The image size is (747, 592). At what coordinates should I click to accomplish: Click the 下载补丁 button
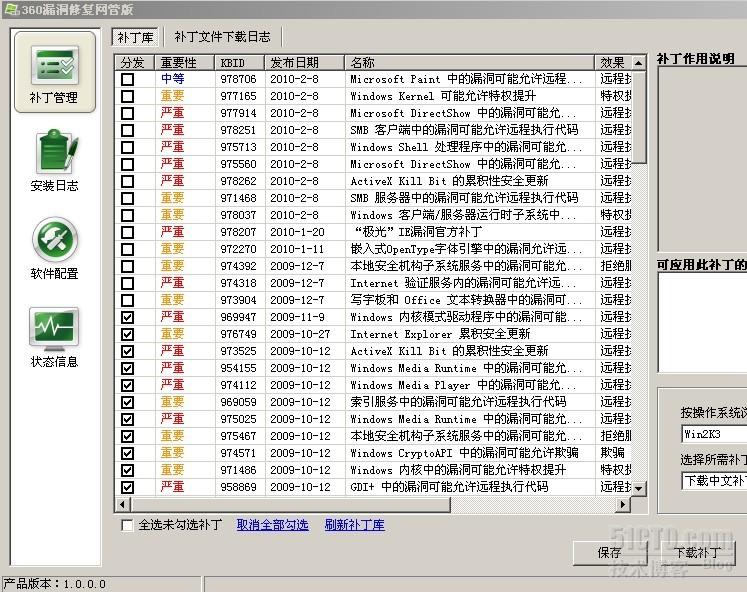[x=697, y=553]
